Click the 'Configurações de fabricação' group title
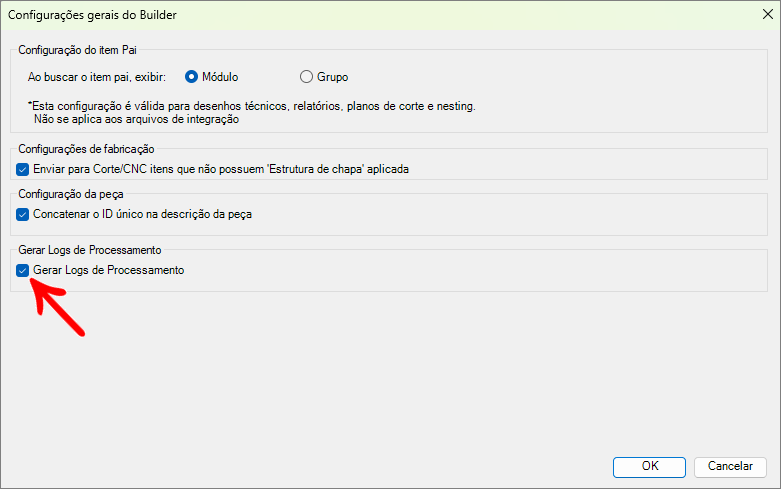The height and width of the screenshot is (489, 781). click(x=86, y=149)
